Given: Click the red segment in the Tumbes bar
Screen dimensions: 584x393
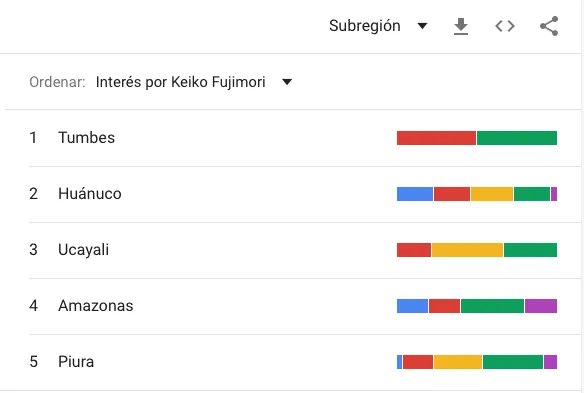Looking at the screenshot, I should [x=436, y=138].
